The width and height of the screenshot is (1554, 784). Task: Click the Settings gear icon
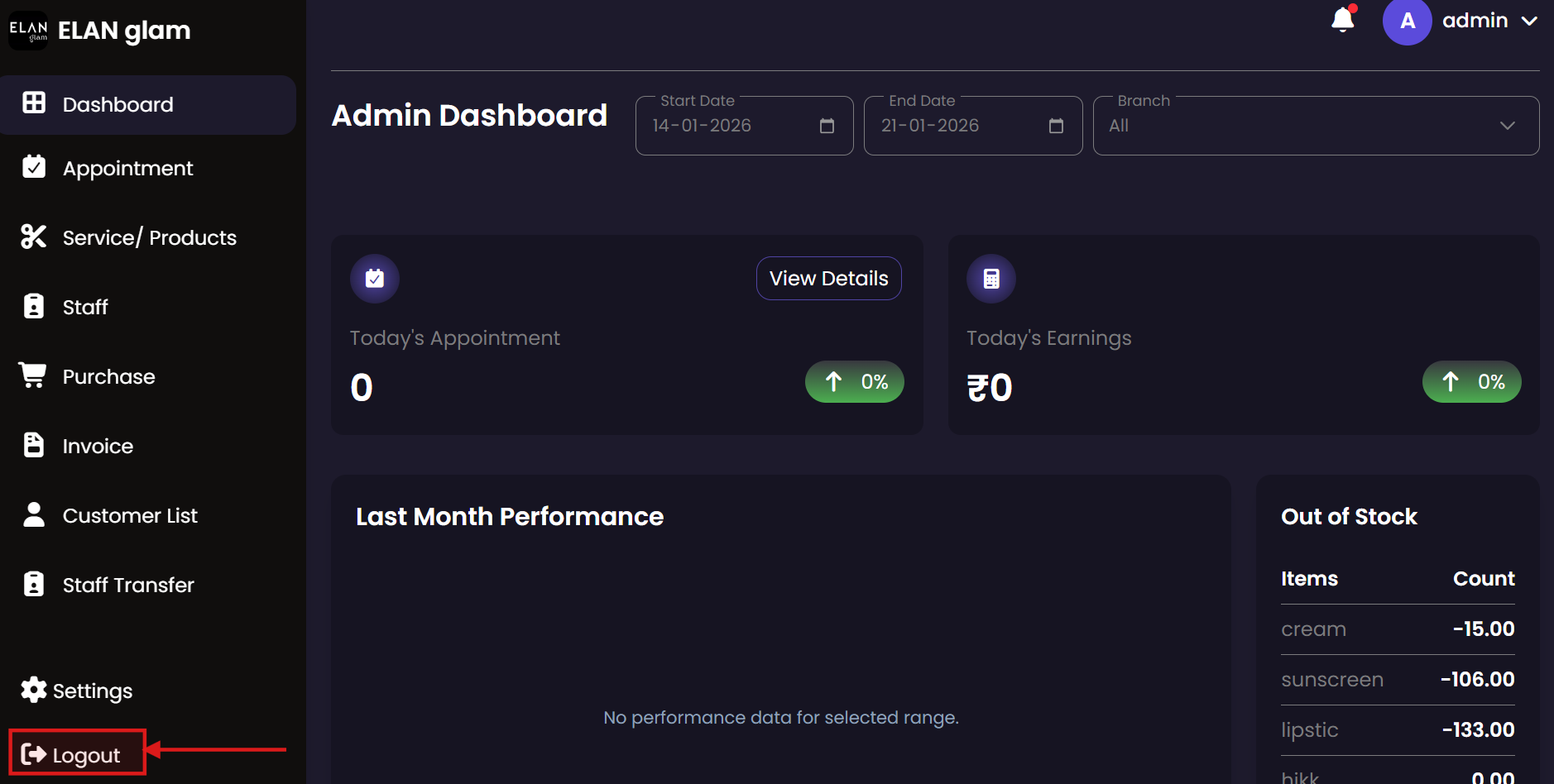click(34, 690)
